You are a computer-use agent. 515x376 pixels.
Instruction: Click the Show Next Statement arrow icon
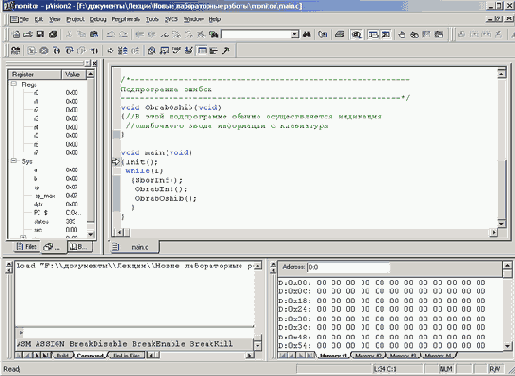click(110, 50)
